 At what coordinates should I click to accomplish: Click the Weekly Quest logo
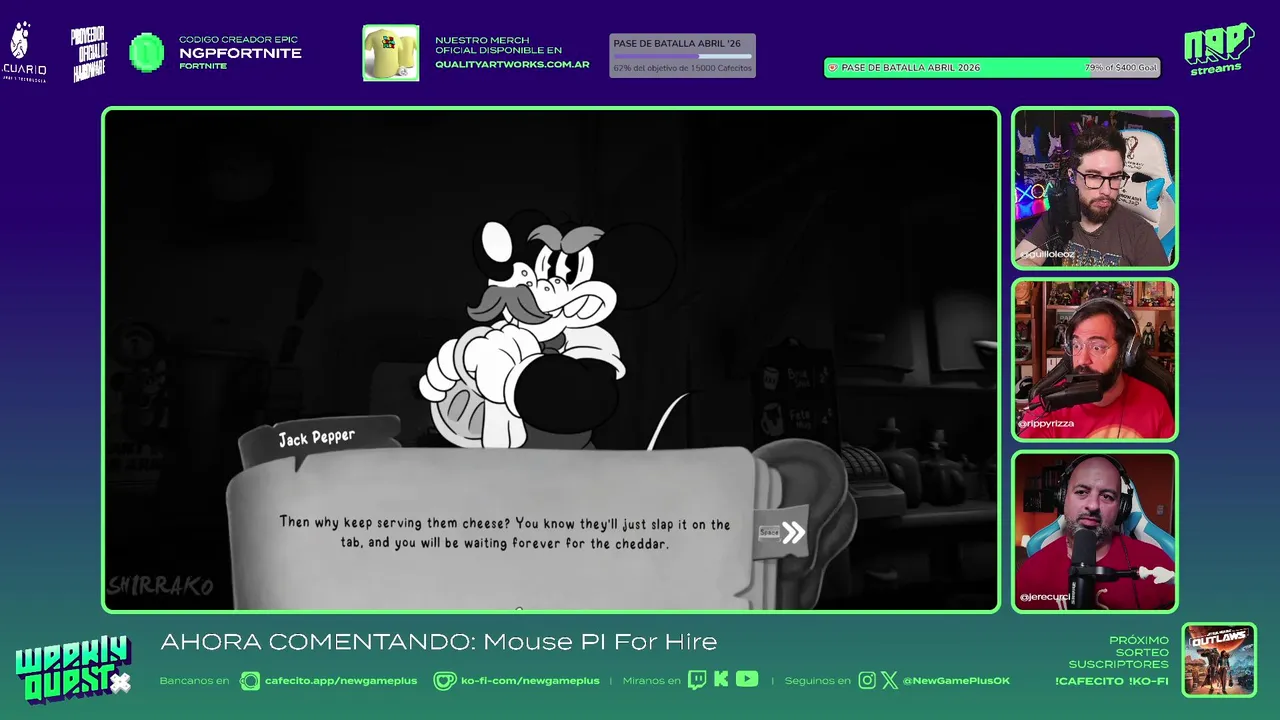coord(72,670)
